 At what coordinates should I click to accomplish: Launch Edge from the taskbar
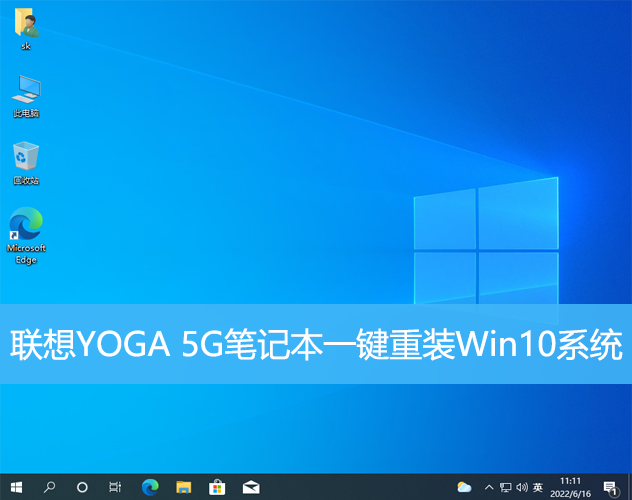(150, 487)
